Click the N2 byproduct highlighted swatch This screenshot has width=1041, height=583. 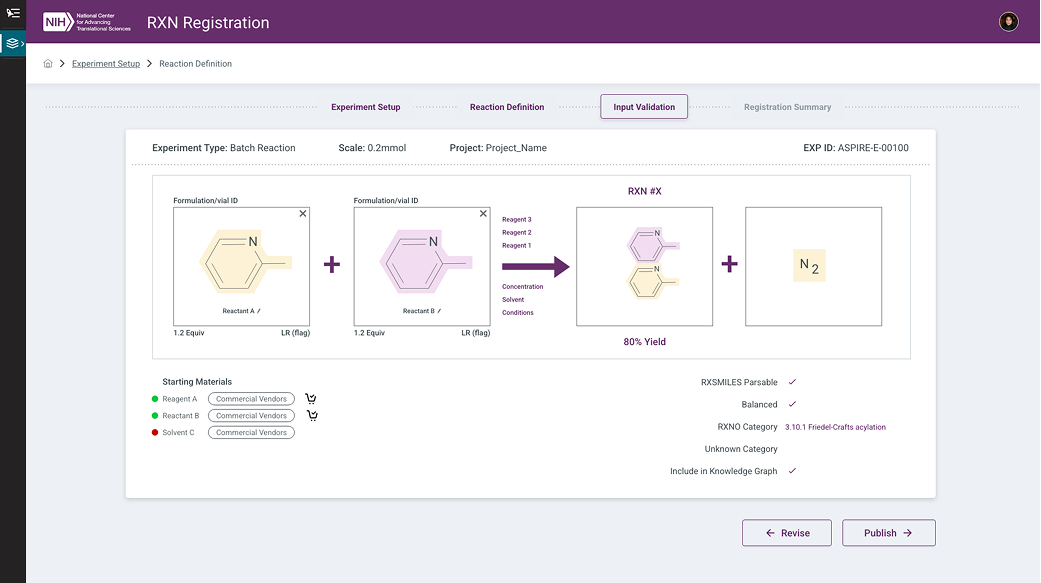coord(809,266)
